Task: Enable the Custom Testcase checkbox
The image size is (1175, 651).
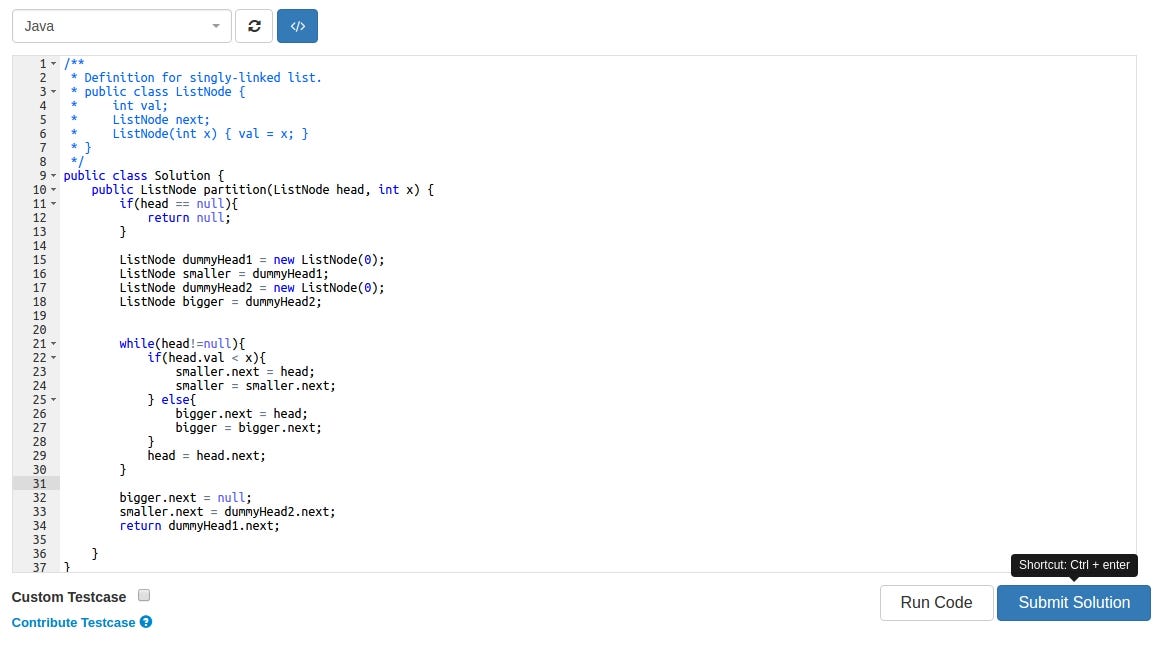Action: (x=144, y=594)
